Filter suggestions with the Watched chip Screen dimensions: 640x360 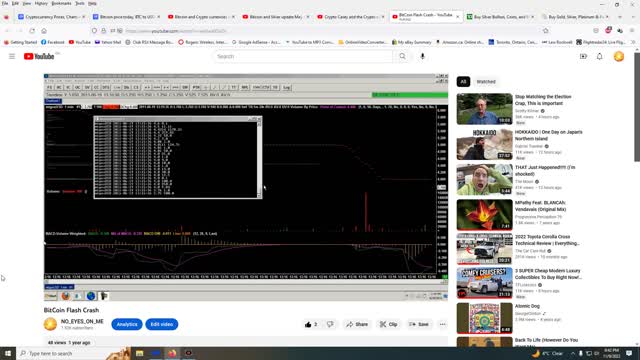tap(486, 82)
